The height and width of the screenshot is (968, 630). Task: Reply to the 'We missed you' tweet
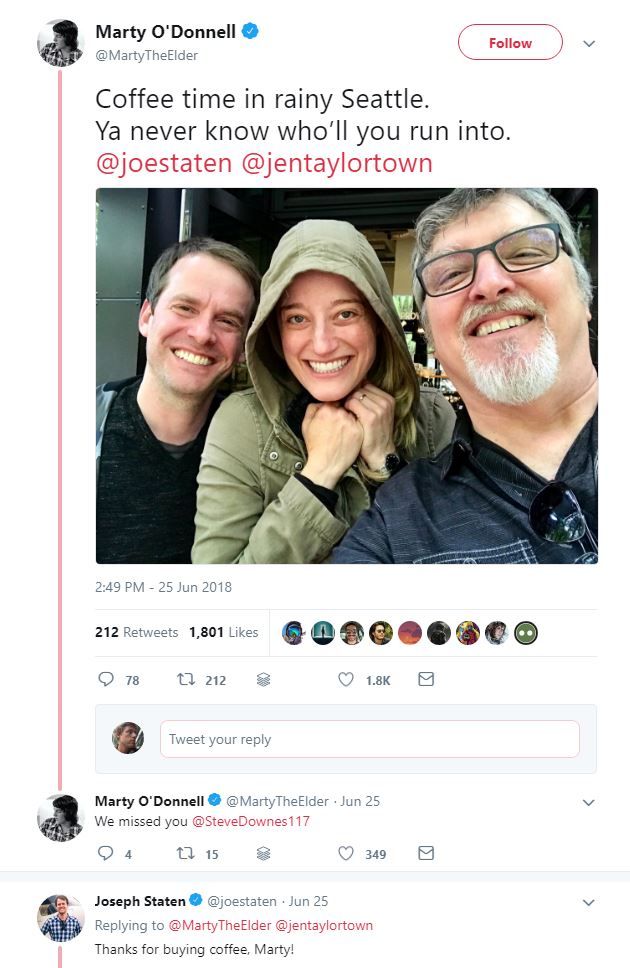(x=106, y=853)
